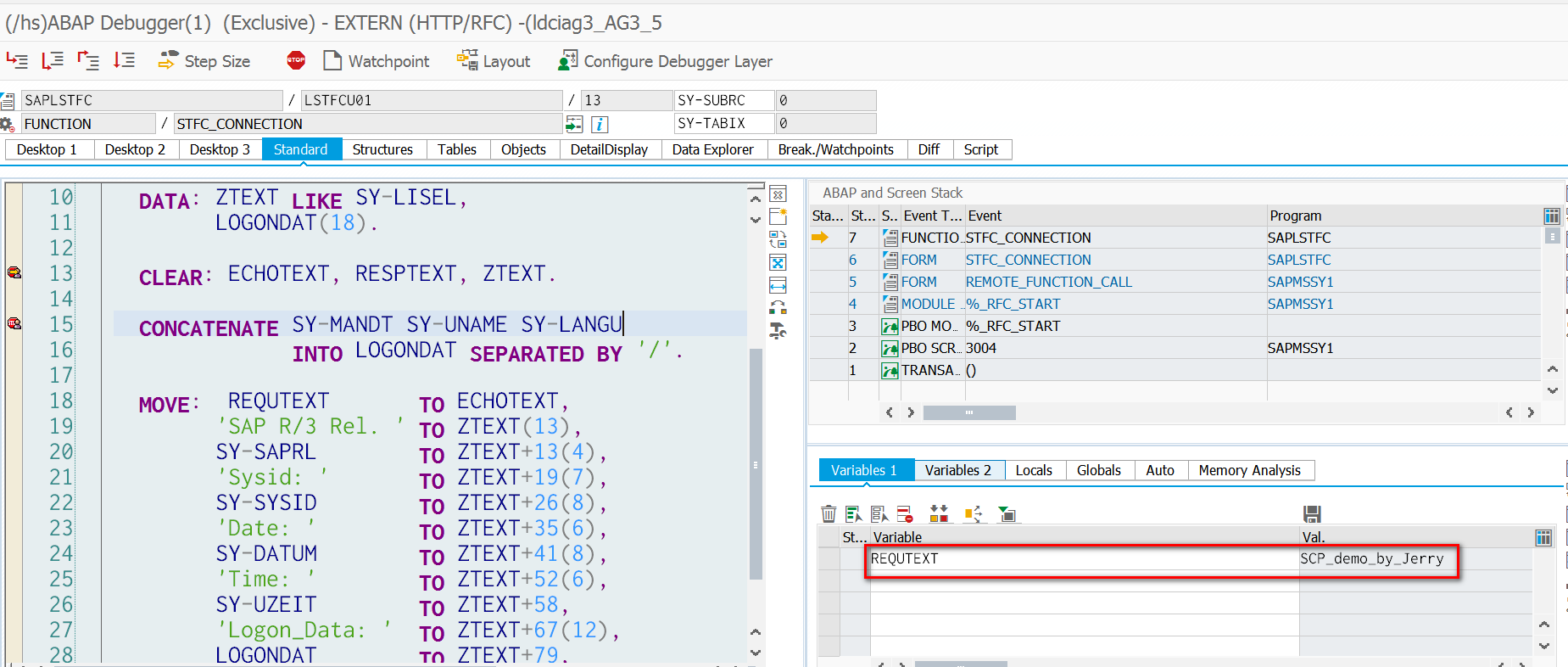The width and height of the screenshot is (1568, 667).
Task: Click the replace/swap tool icon beside the editor
Action: pos(778,240)
